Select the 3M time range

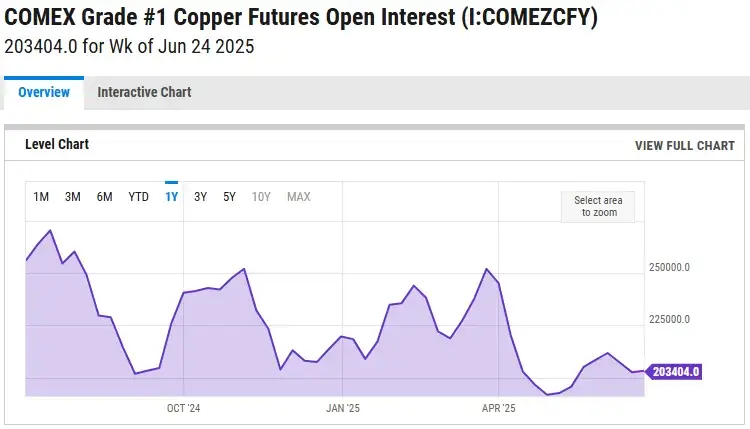(x=73, y=197)
